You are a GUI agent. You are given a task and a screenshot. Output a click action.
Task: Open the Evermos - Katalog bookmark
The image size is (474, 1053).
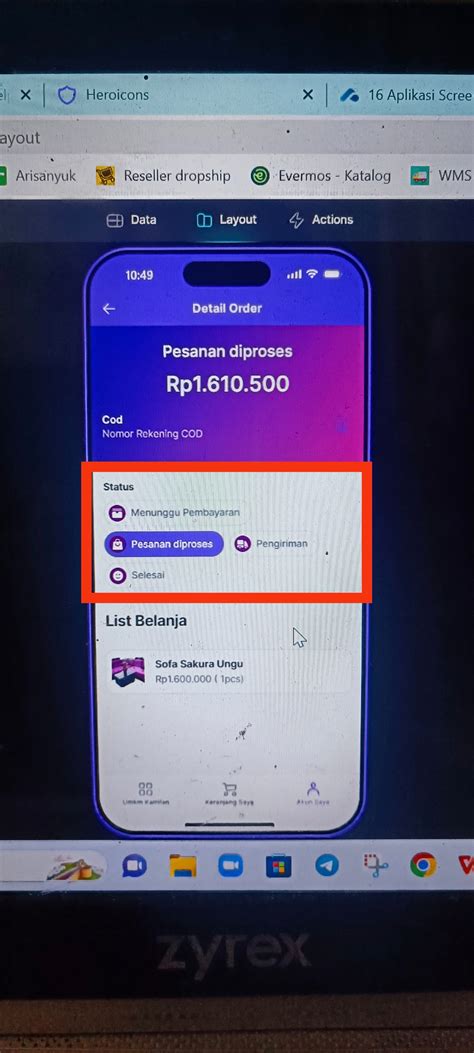pos(321,176)
